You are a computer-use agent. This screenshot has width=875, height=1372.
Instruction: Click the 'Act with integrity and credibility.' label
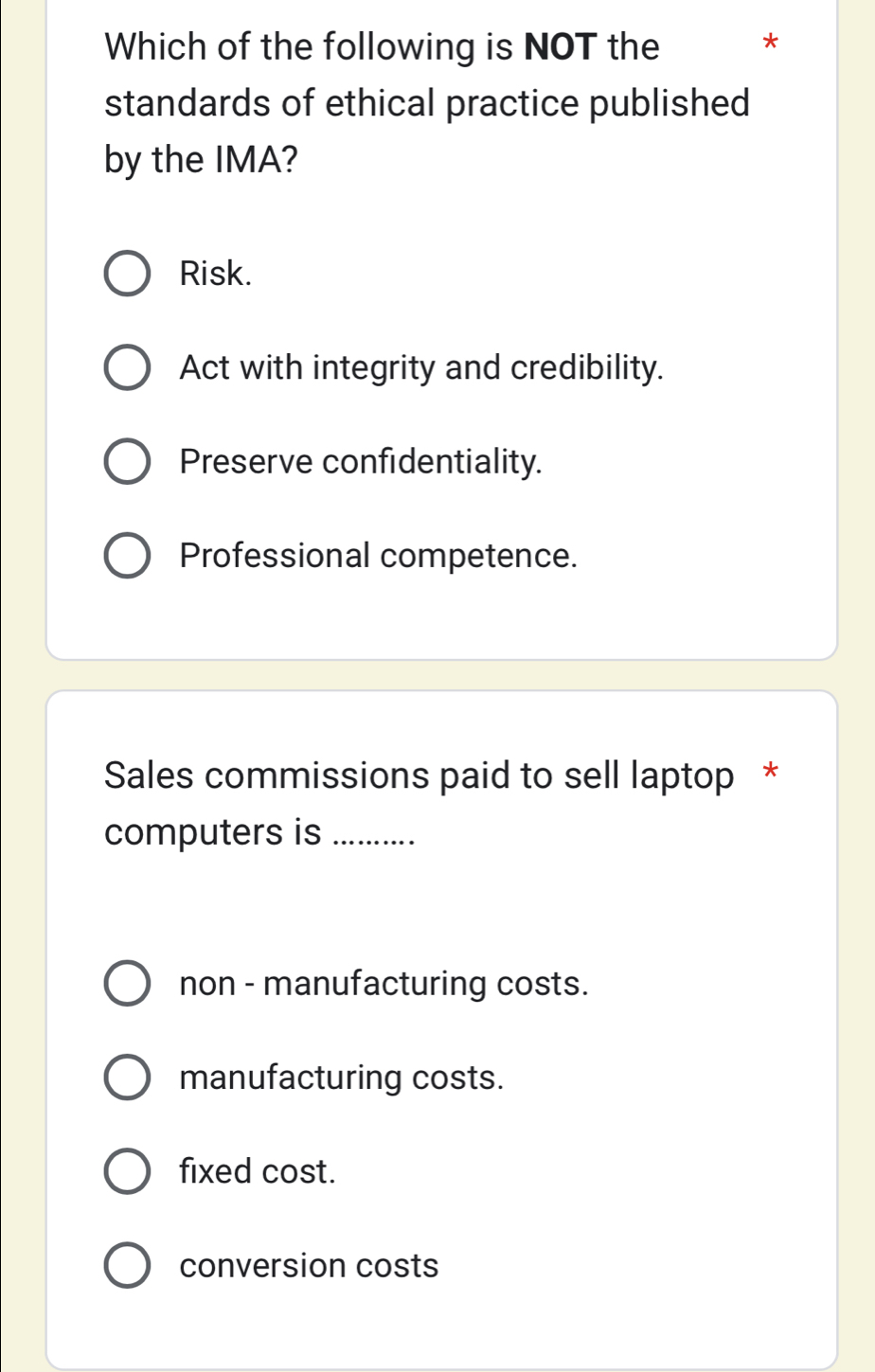(x=421, y=368)
